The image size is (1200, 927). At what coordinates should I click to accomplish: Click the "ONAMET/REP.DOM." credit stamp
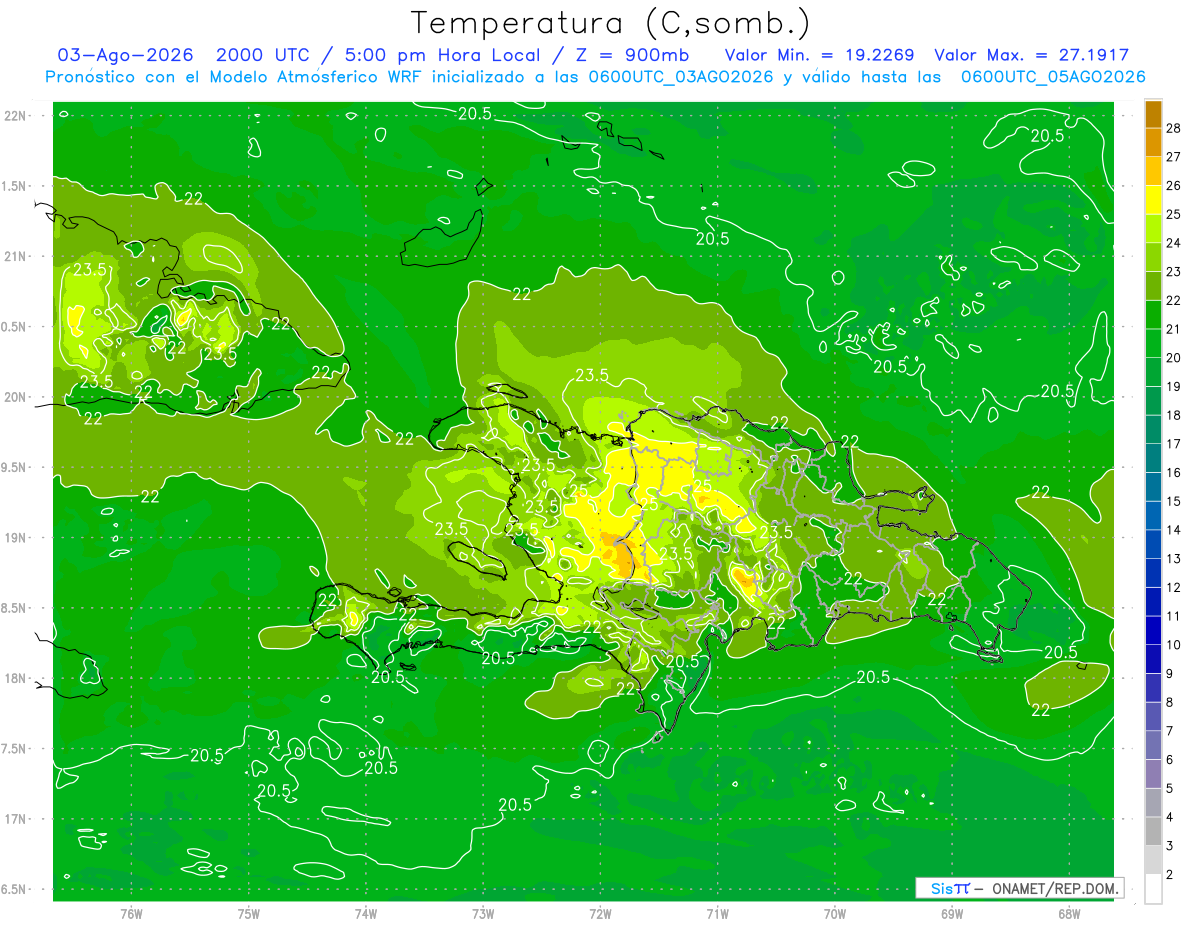pyautogui.click(x=1057, y=888)
